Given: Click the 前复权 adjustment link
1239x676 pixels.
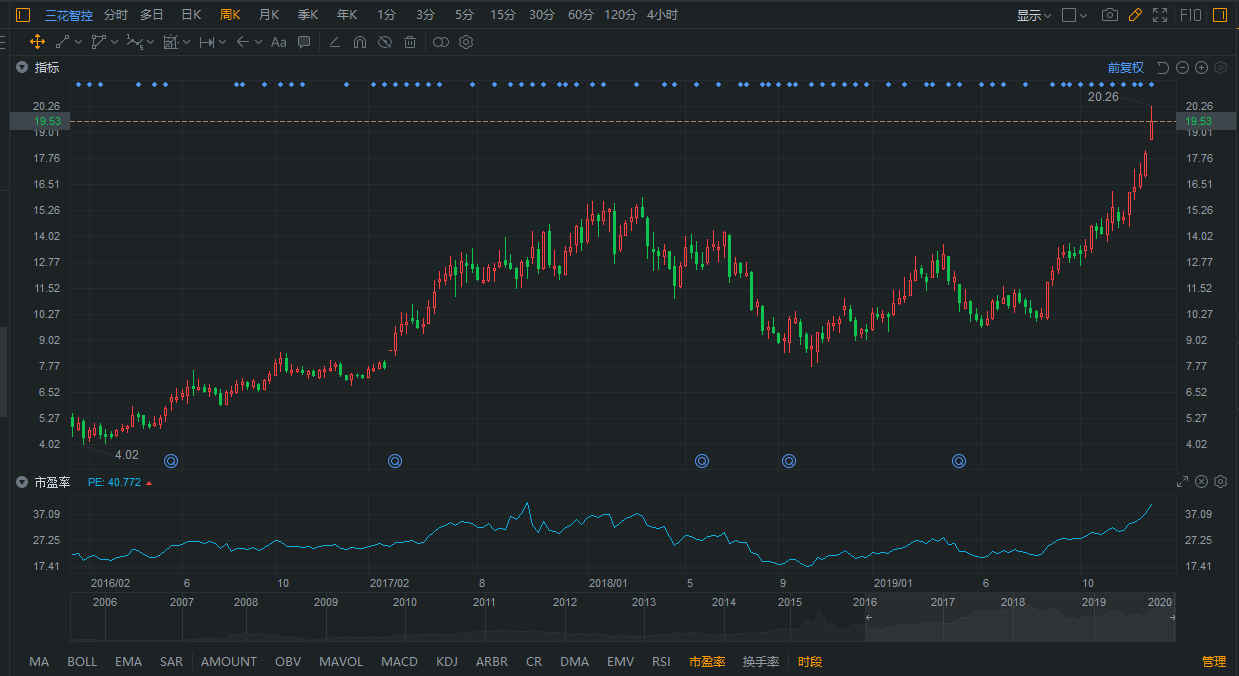Looking at the screenshot, I should pos(1125,68).
